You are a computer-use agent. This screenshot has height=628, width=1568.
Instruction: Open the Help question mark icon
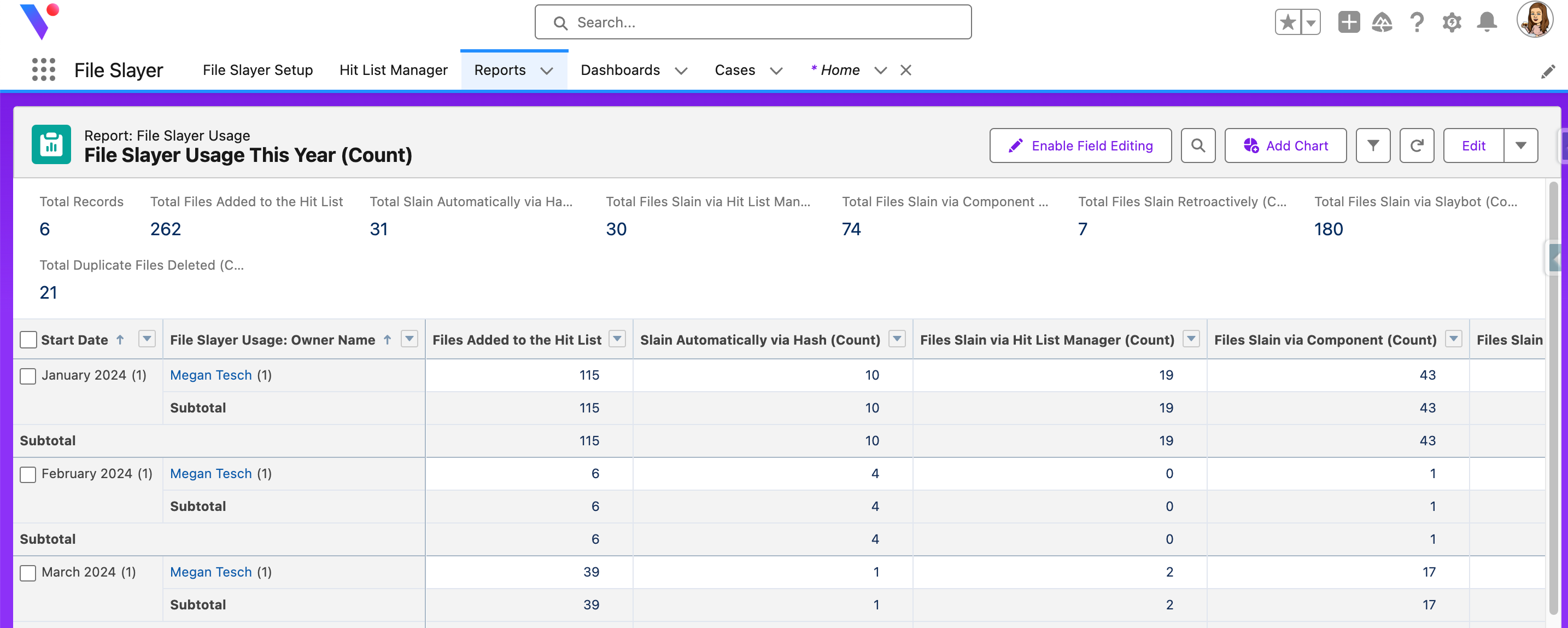1417,22
